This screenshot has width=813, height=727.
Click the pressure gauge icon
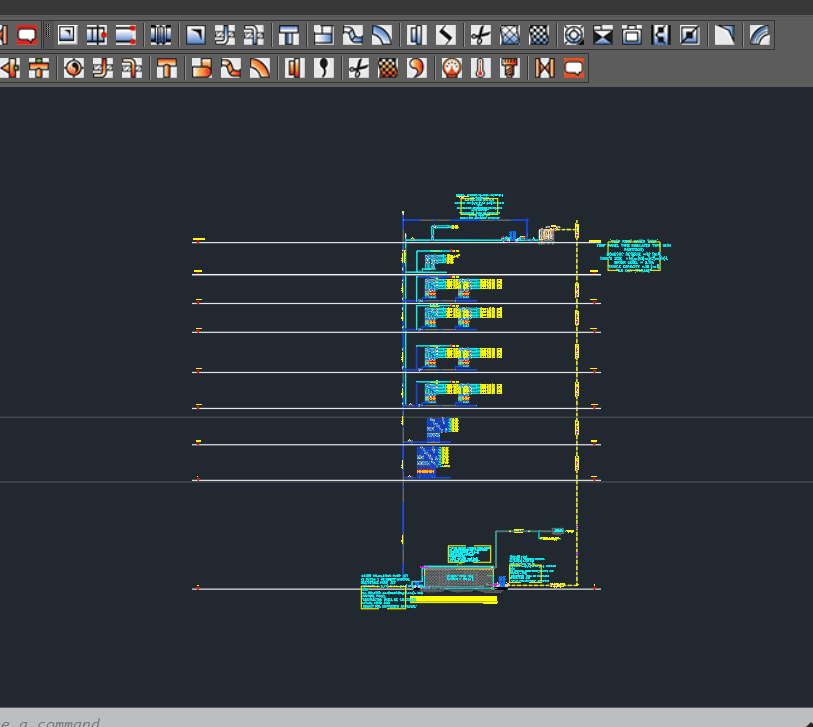pyautogui.click(x=452, y=68)
